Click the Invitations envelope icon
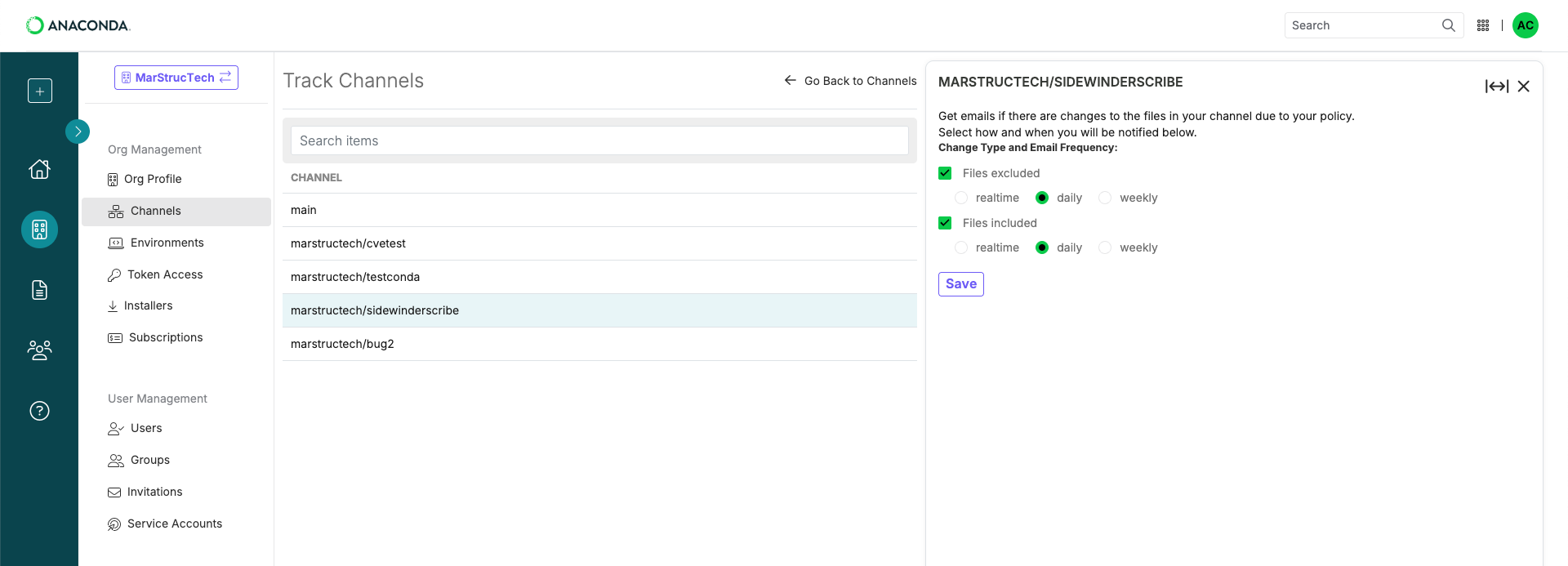 coord(114,492)
